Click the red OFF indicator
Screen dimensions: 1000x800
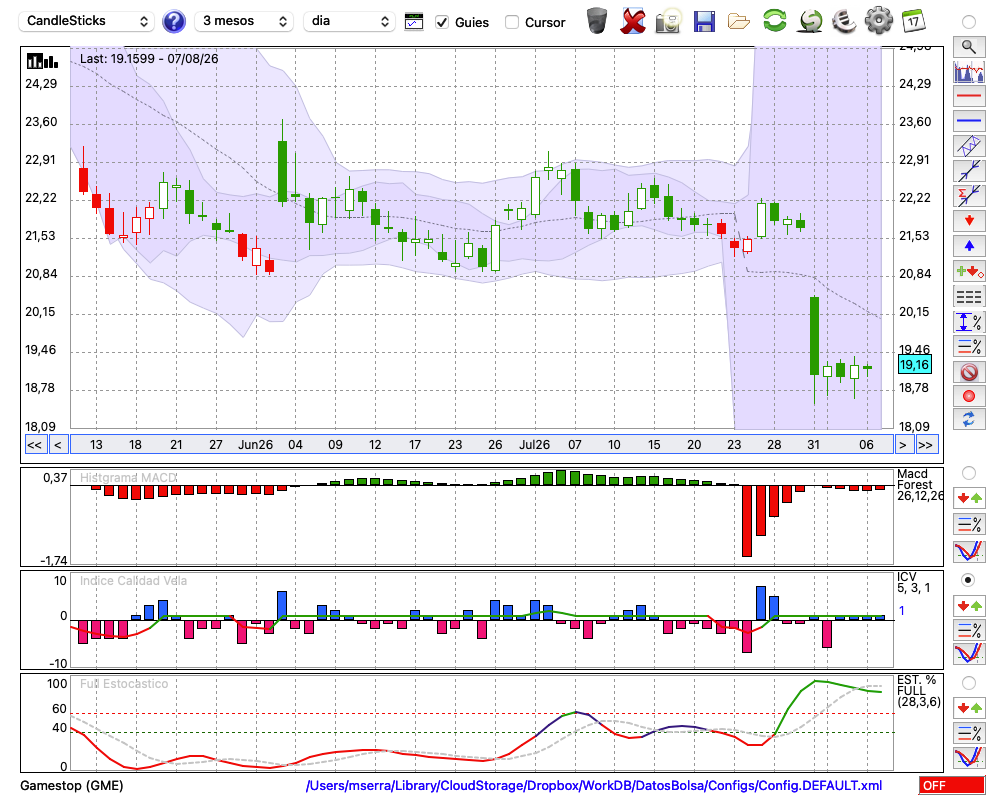[951, 785]
